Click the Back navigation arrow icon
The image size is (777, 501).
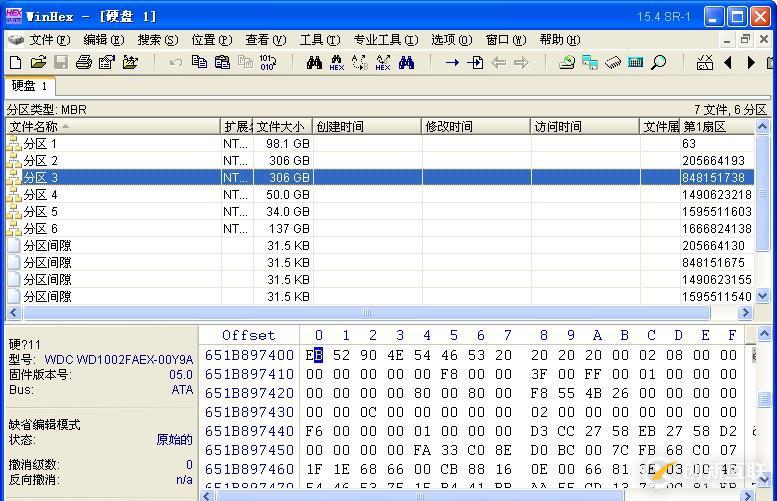click(x=499, y=62)
